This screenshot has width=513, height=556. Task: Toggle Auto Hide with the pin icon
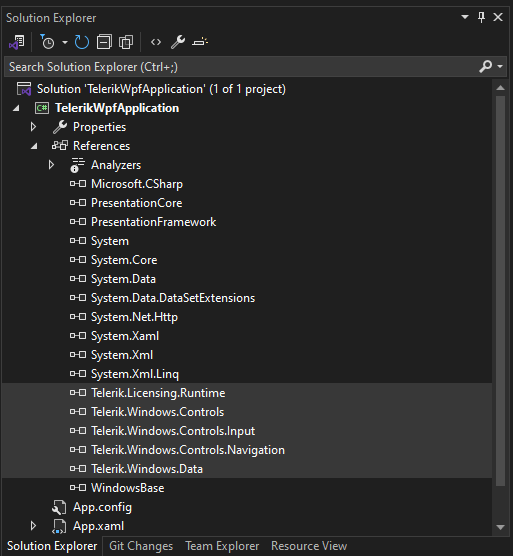(x=481, y=17)
